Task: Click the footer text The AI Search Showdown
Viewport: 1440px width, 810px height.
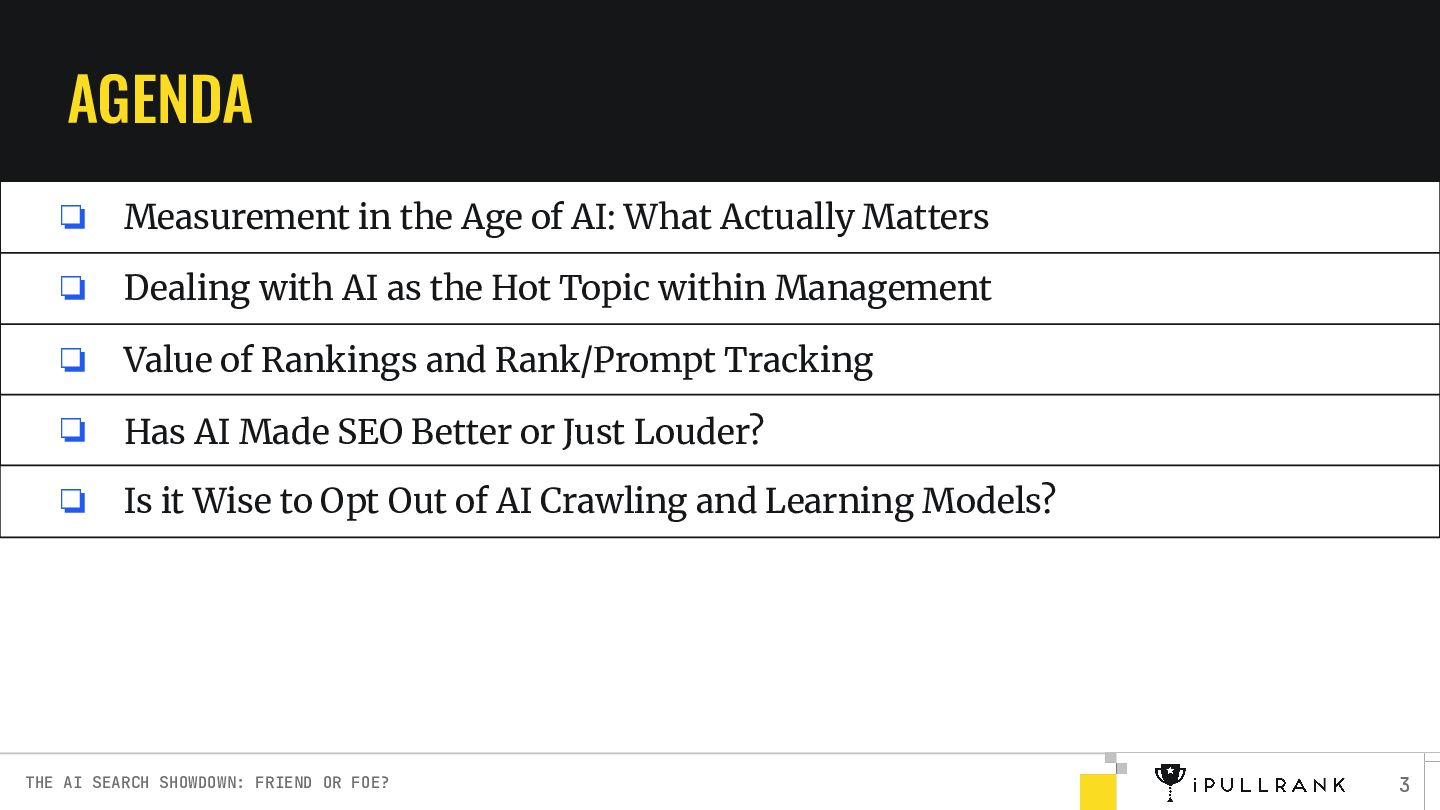Action: tap(207, 782)
